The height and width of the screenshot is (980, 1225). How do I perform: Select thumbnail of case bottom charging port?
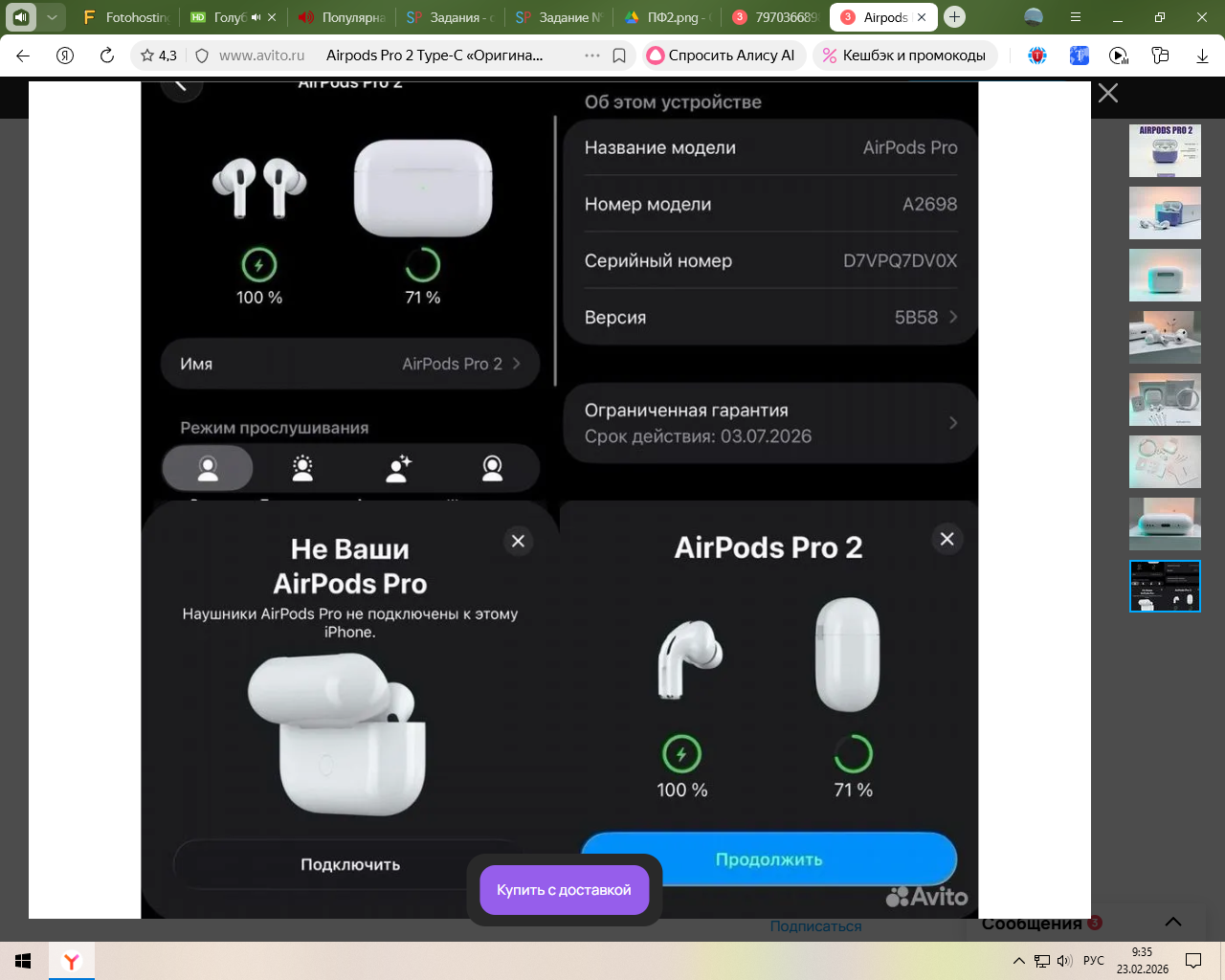pyautogui.click(x=1165, y=523)
